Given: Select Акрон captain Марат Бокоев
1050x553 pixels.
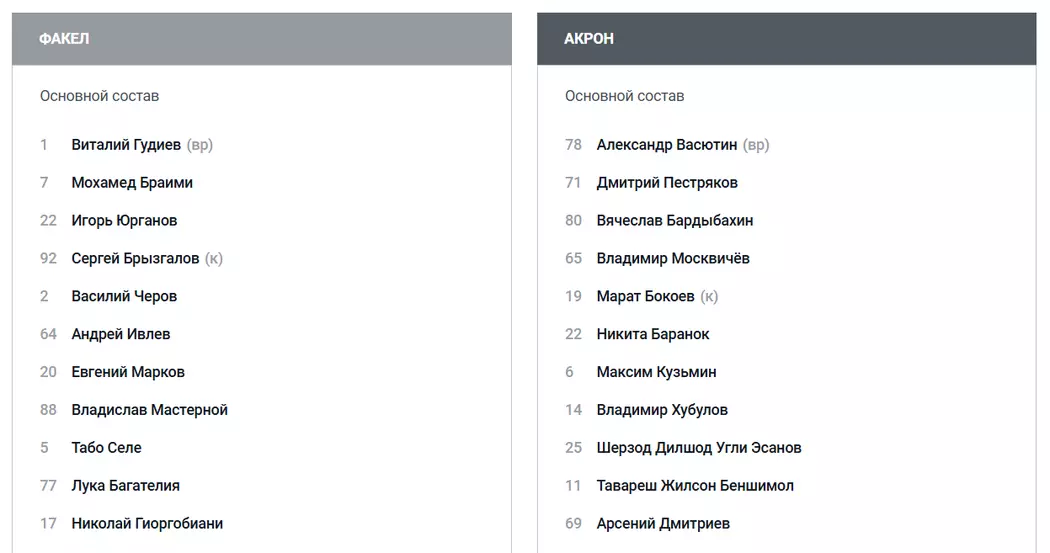Looking at the screenshot, I should tap(645, 297).
